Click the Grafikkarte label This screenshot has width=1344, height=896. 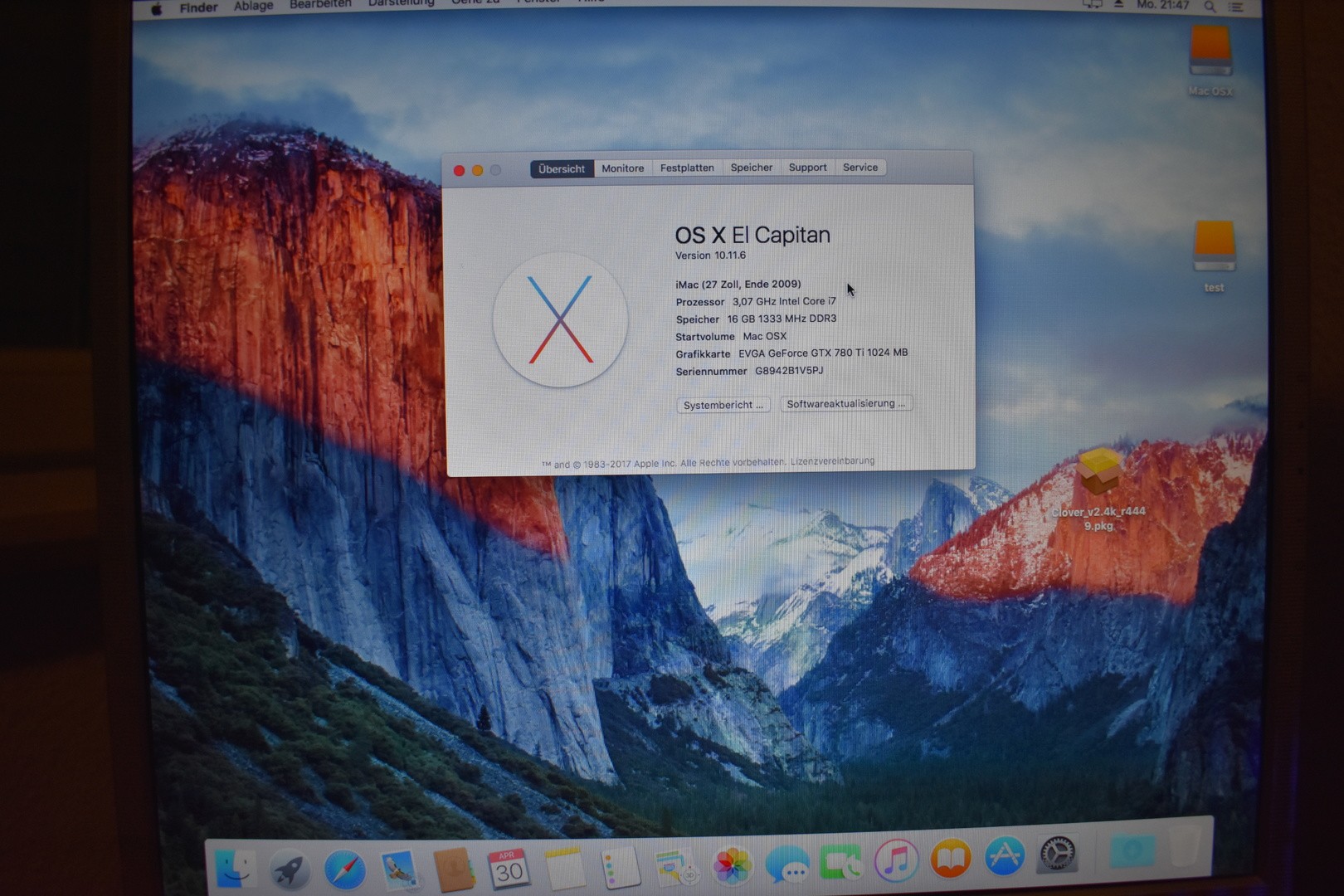pyautogui.click(x=703, y=354)
